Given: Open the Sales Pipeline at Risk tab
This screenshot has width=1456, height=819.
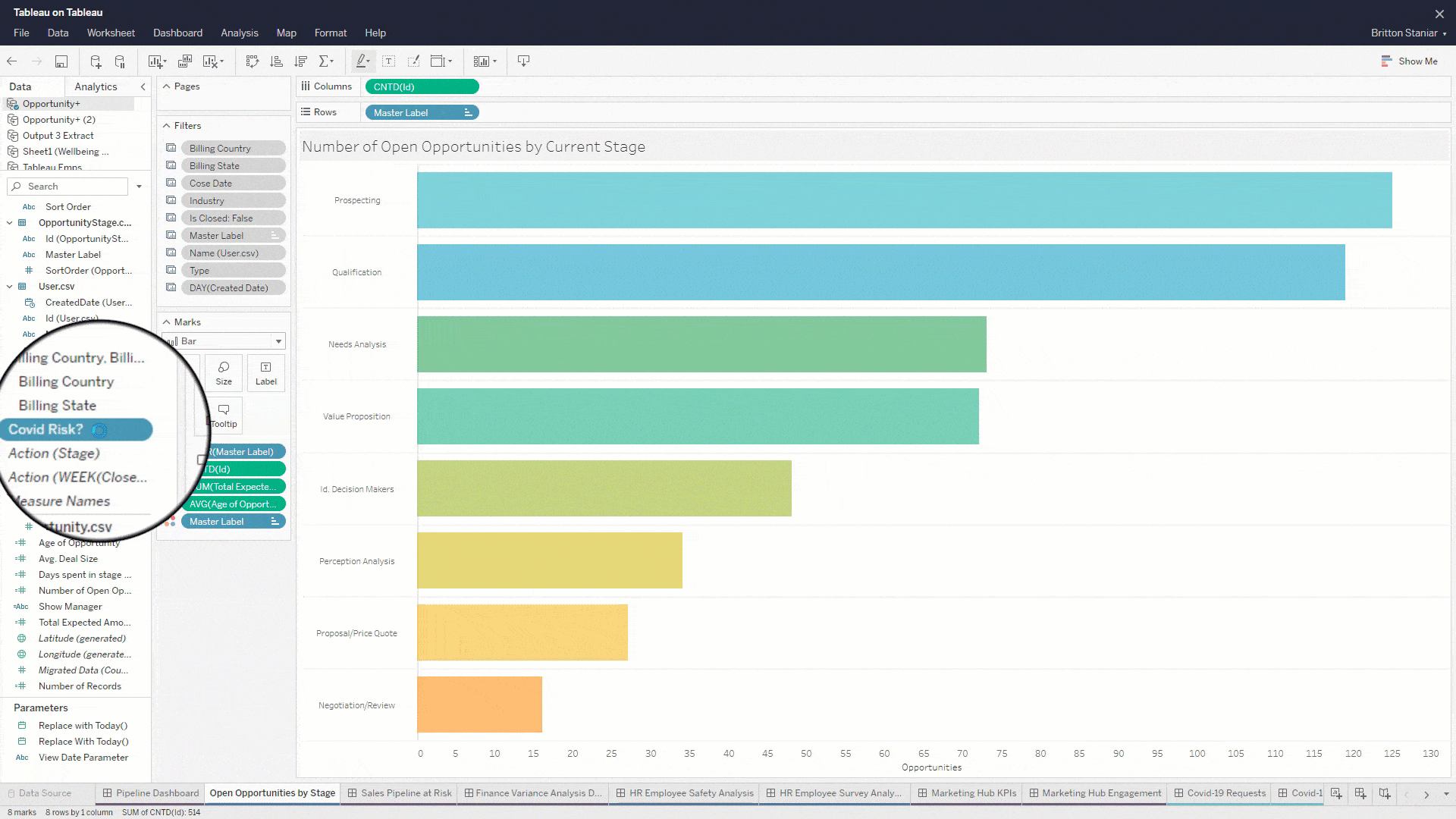Looking at the screenshot, I should pyautogui.click(x=404, y=792).
